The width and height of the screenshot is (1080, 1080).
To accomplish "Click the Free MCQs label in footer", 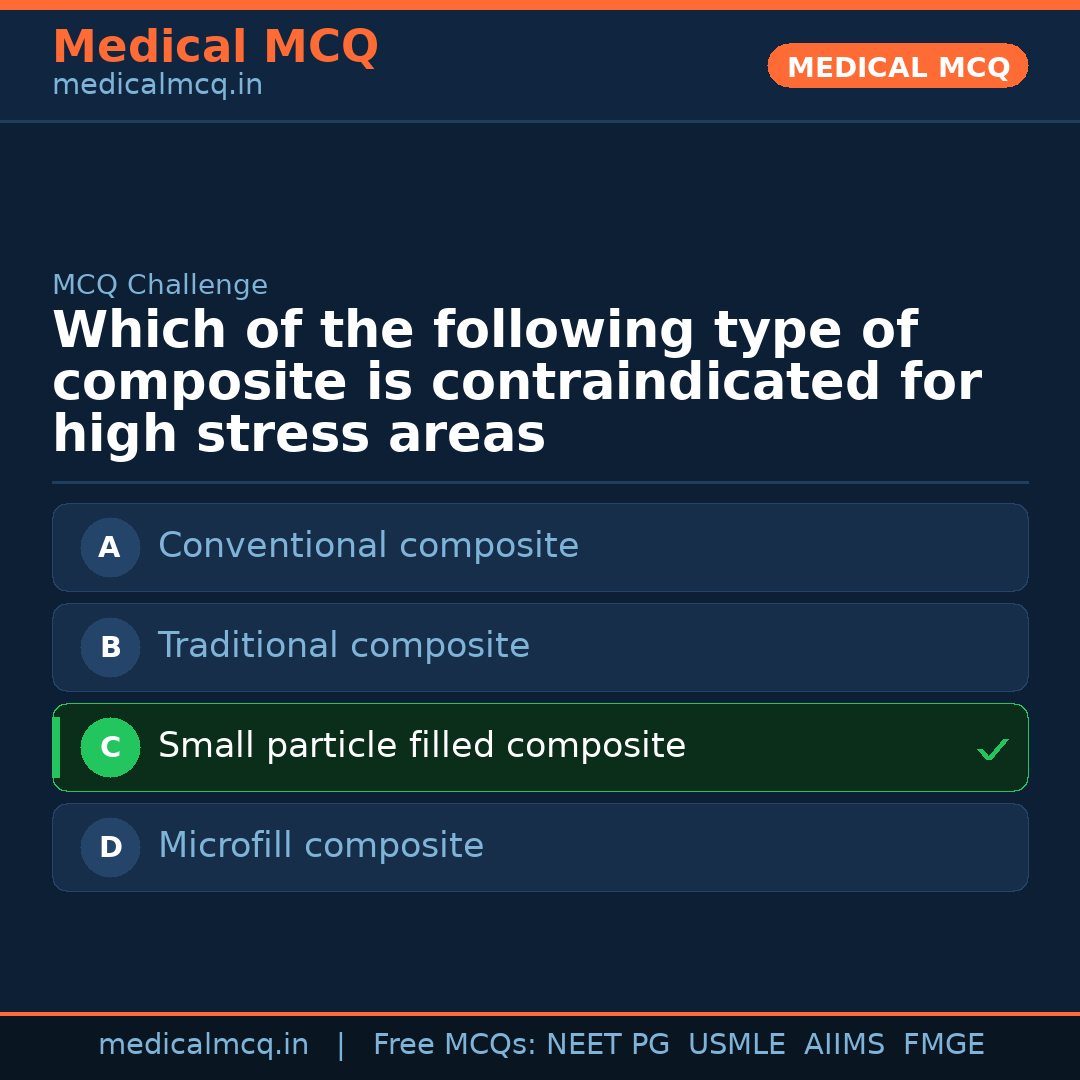I will pos(455,1045).
